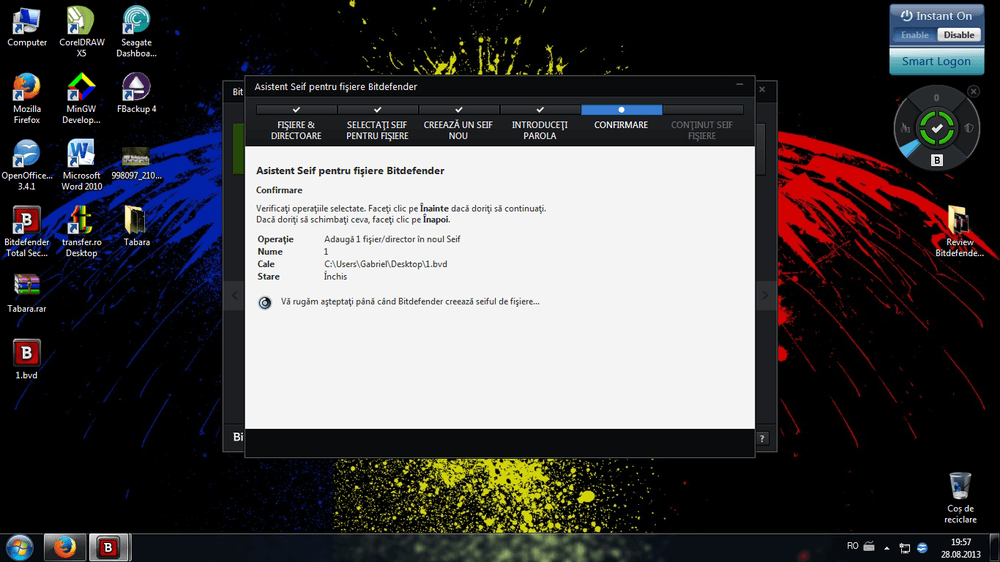Screen dimensions: 1000x562
Task: Open the Tabara.rar archive icon
Action: 27,287
